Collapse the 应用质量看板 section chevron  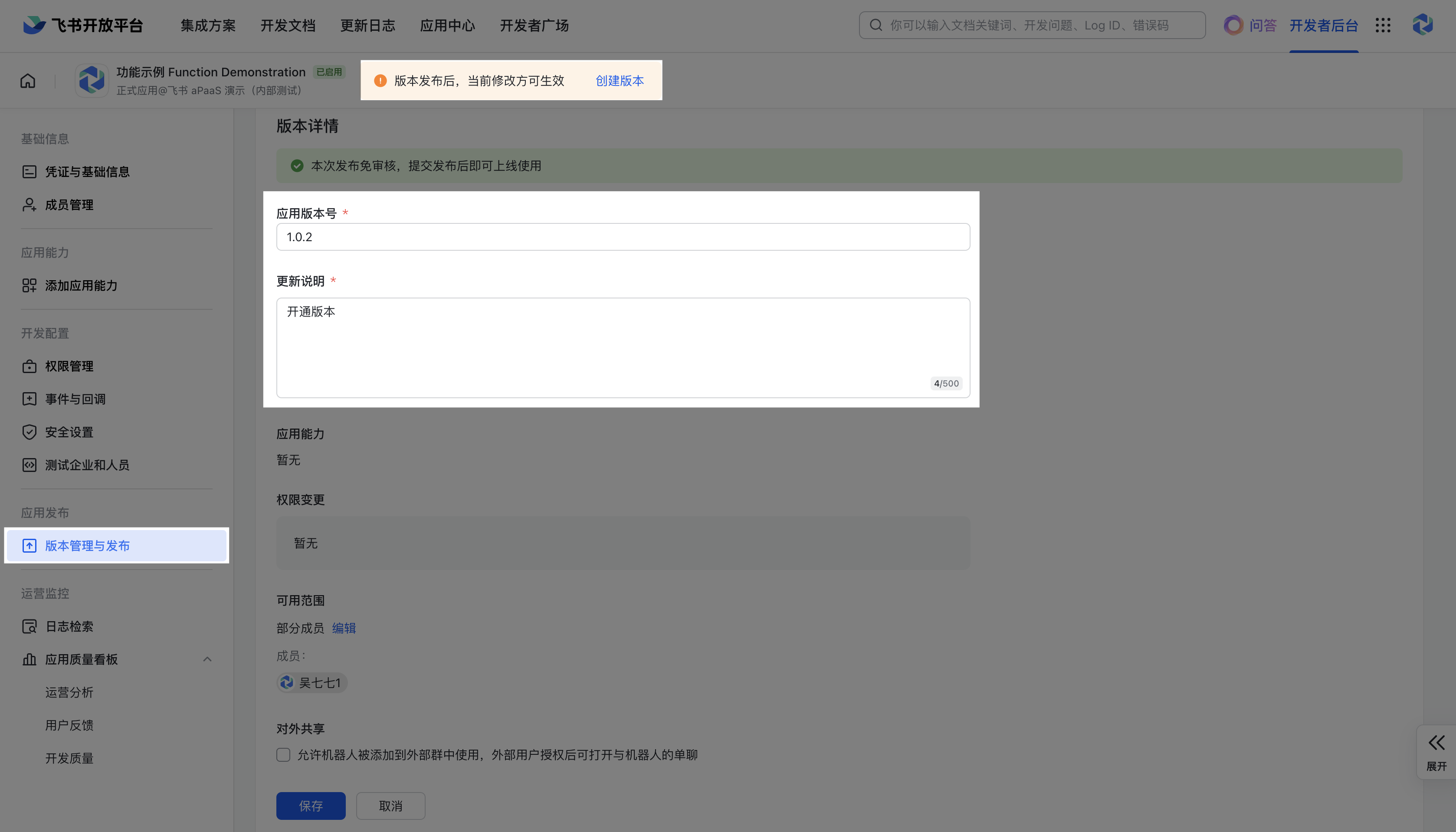pos(207,659)
